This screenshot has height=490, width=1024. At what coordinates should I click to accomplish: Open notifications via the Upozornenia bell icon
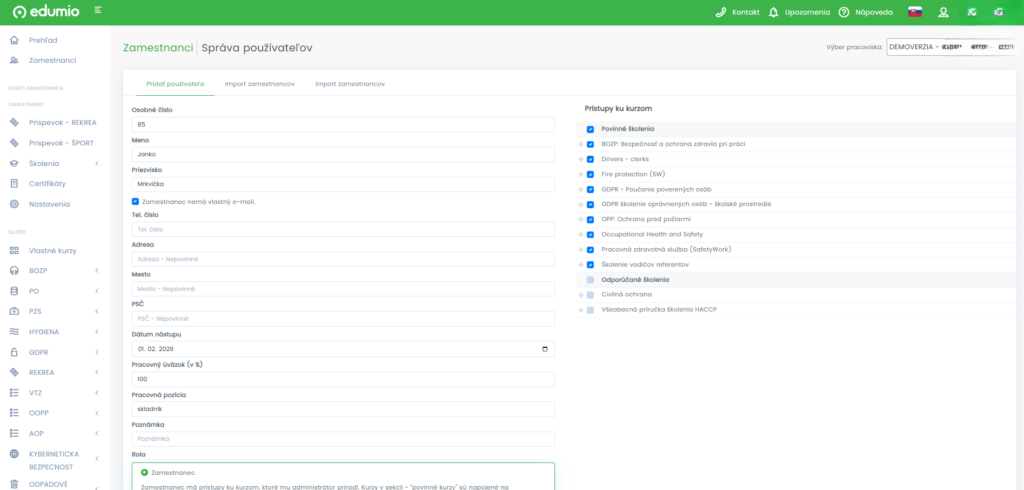(773, 12)
